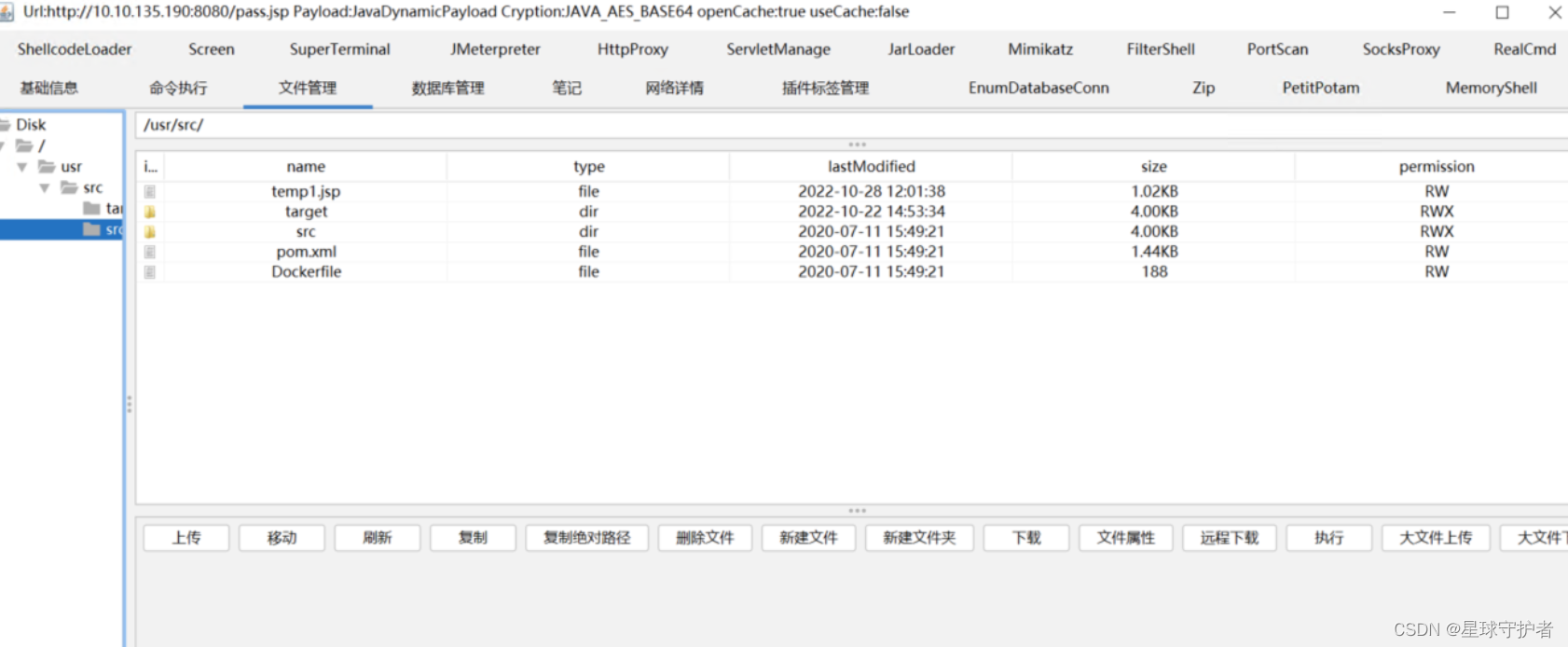Click the 复制 copy button
1568x647 pixels.
click(x=473, y=538)
